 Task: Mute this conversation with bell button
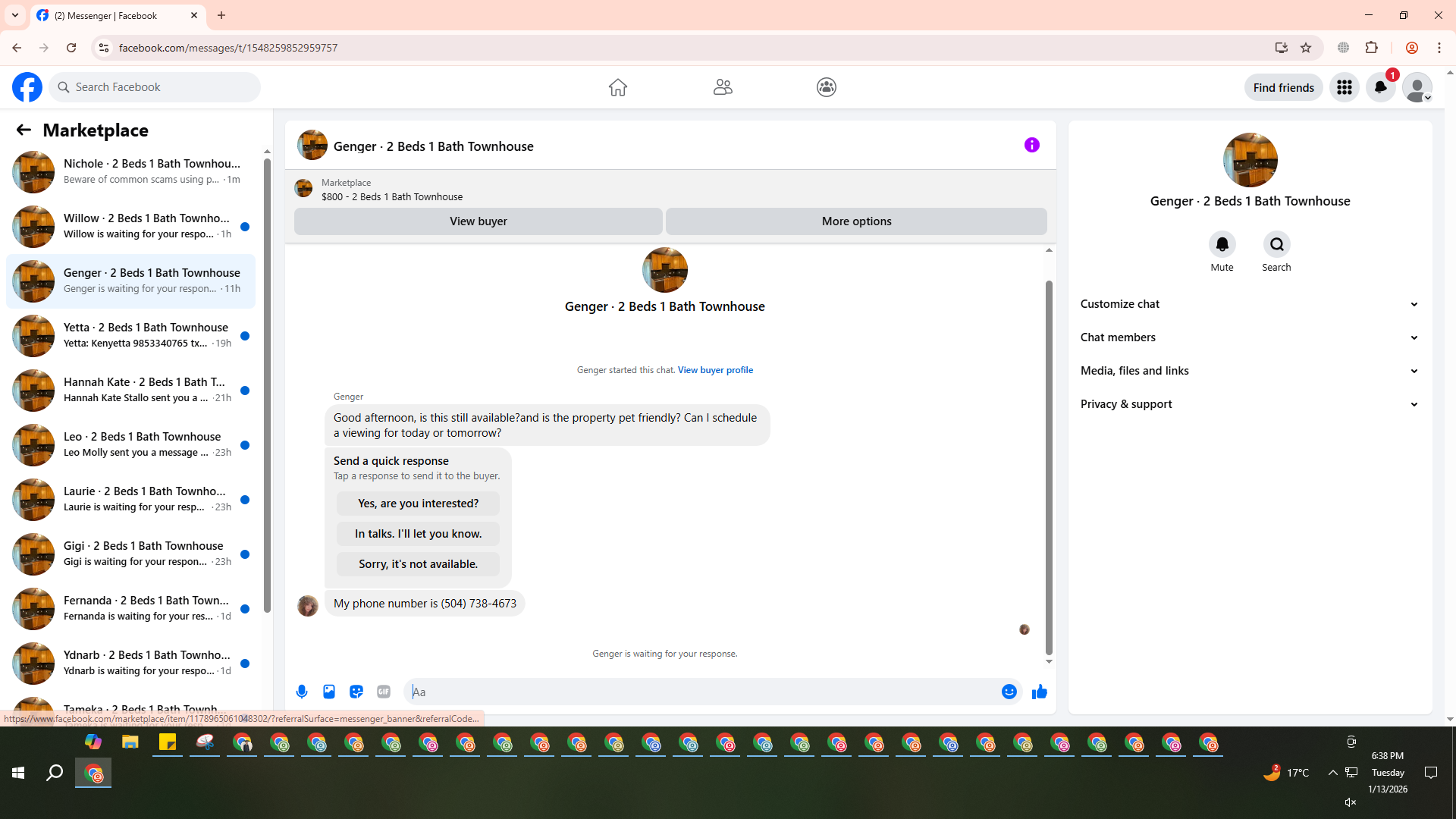(x=1222, y=244)
